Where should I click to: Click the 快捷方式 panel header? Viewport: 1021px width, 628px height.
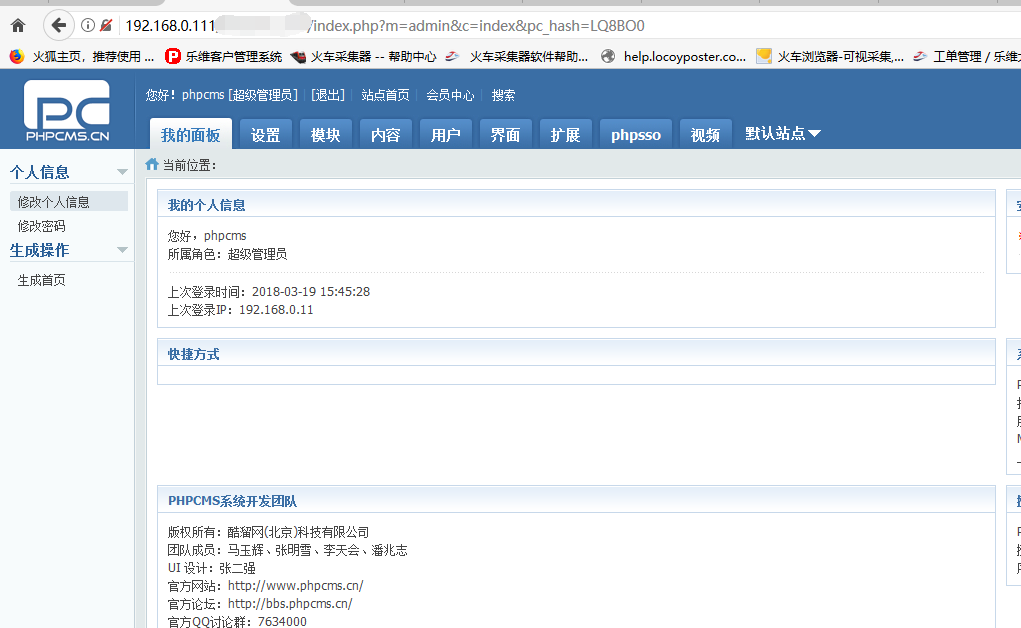(x=576, y=354)
